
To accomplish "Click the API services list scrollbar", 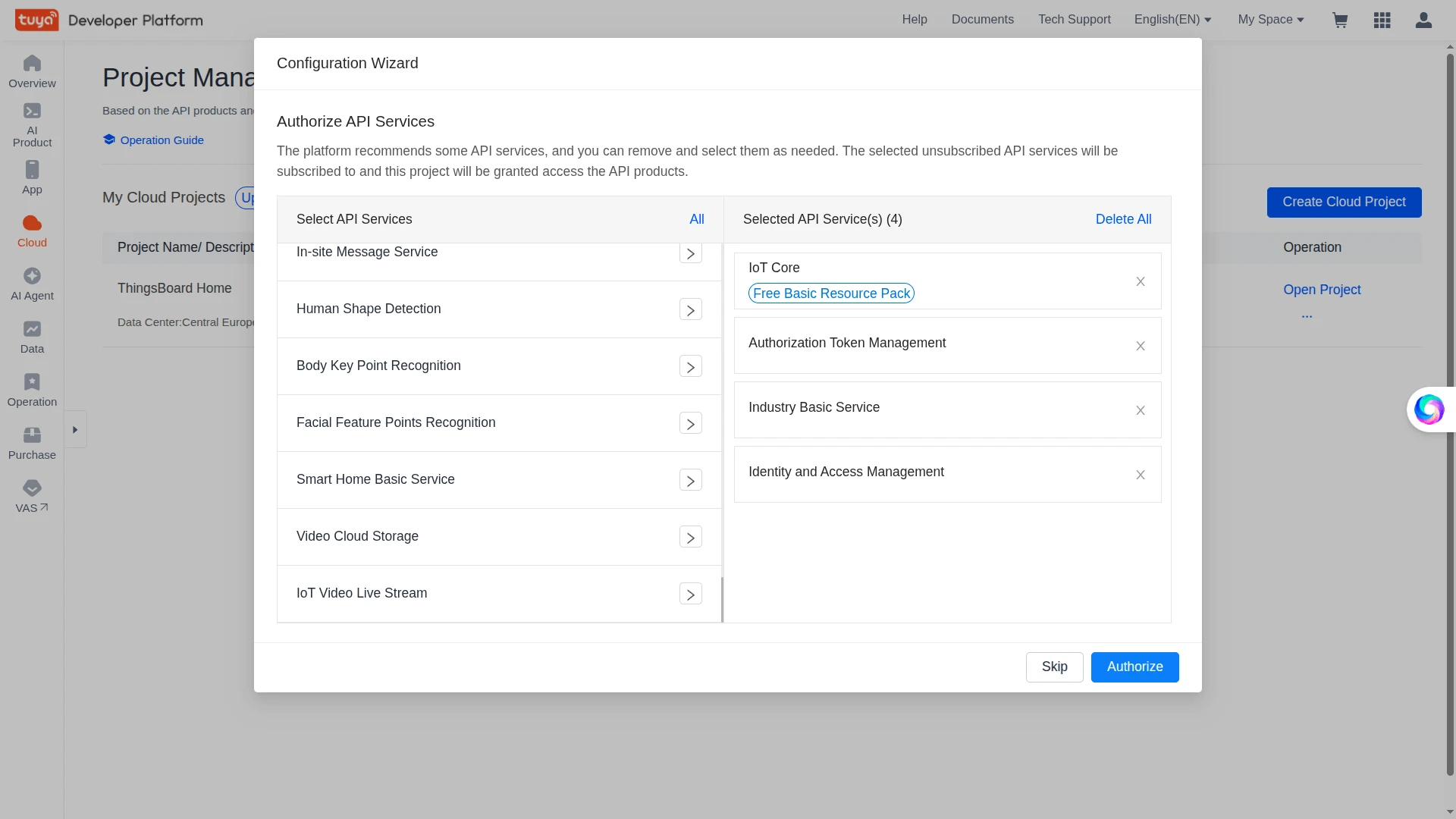I will [722, 599].
